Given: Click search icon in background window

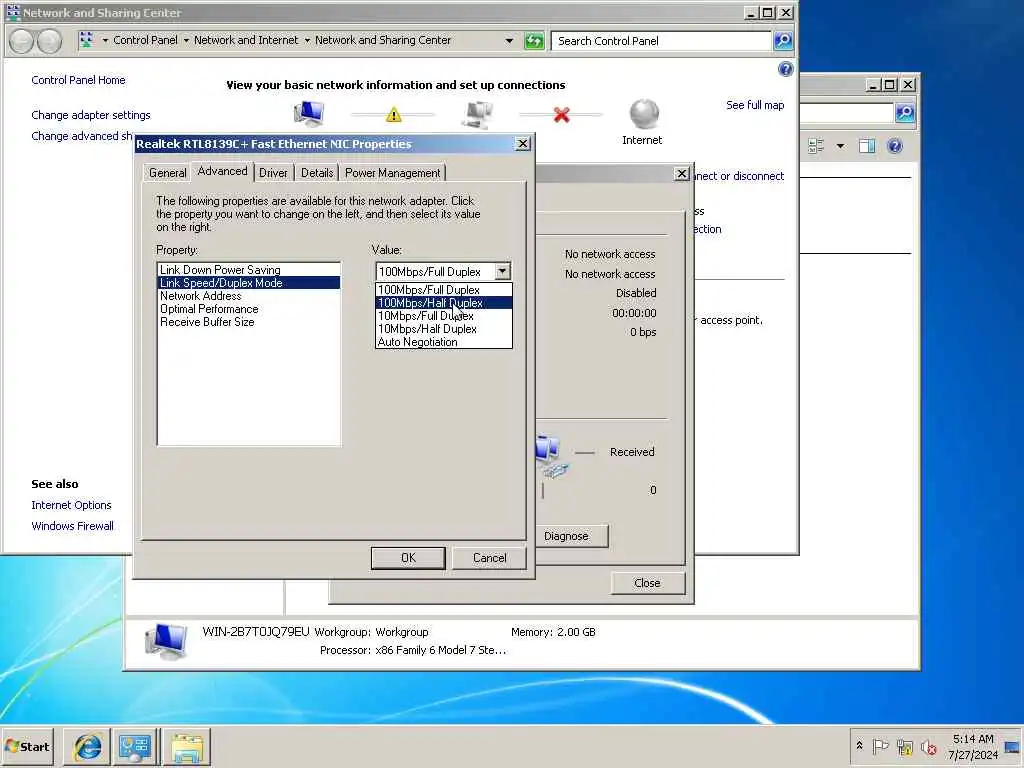Looking at the screenshot, I should coord(904,113).
